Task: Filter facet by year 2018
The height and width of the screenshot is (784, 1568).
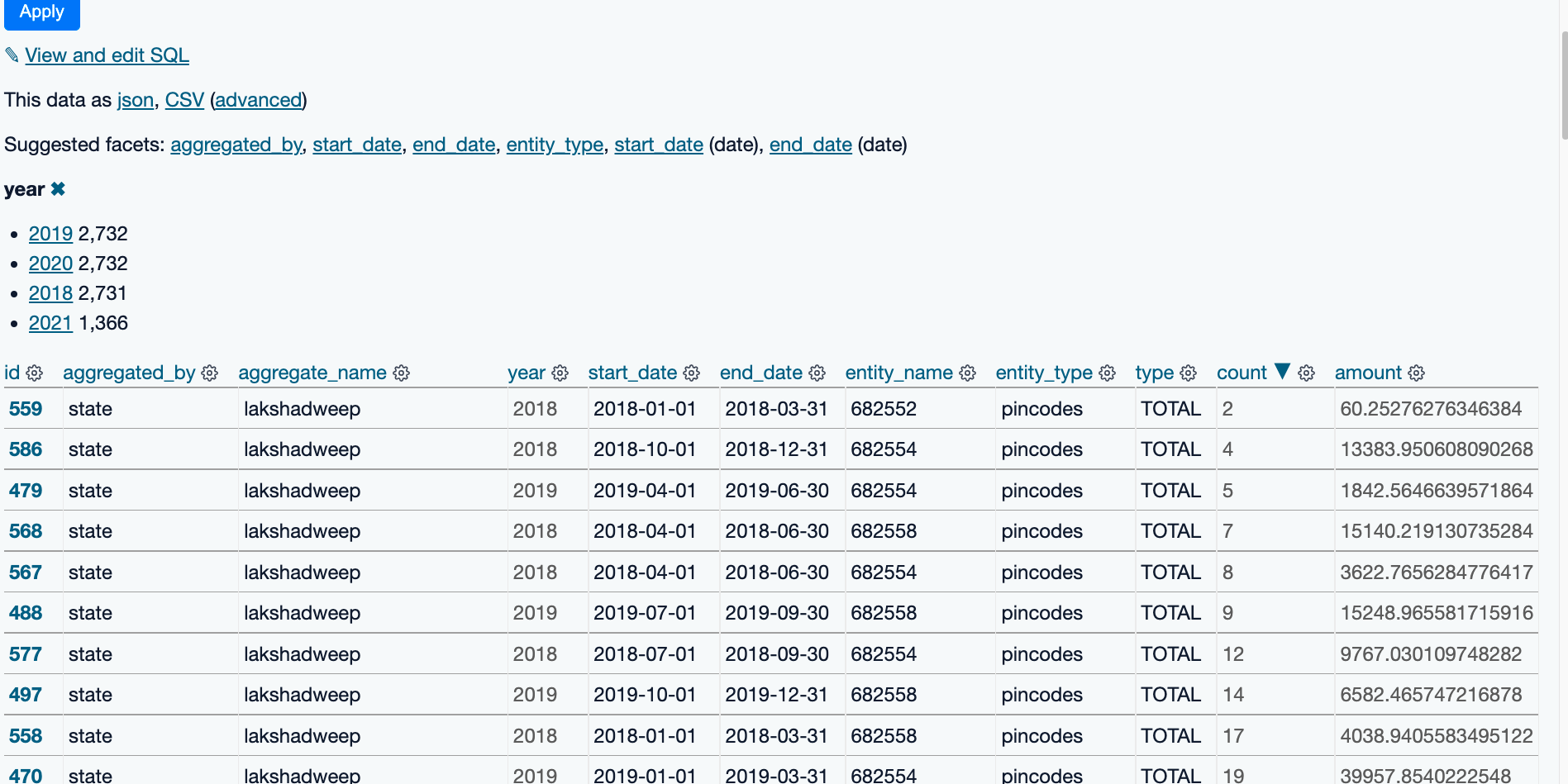Action: point(50,293)
